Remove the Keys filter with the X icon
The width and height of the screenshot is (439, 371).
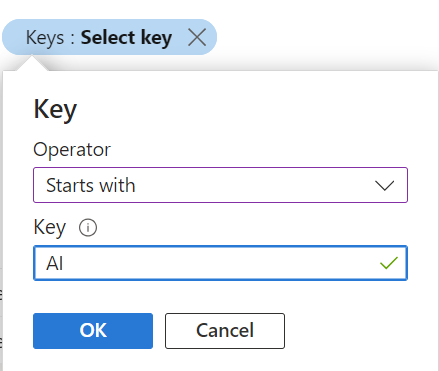point(197,37)
